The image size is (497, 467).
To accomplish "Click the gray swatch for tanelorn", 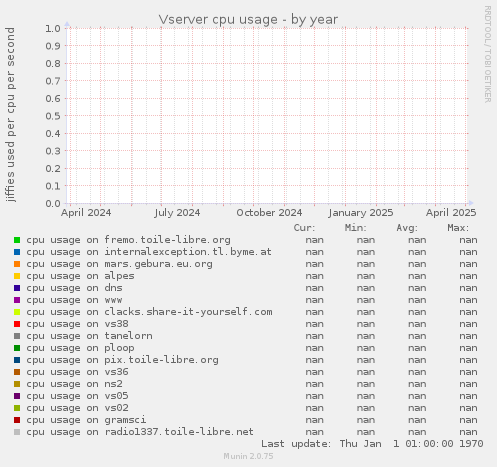I will [17, 336].
